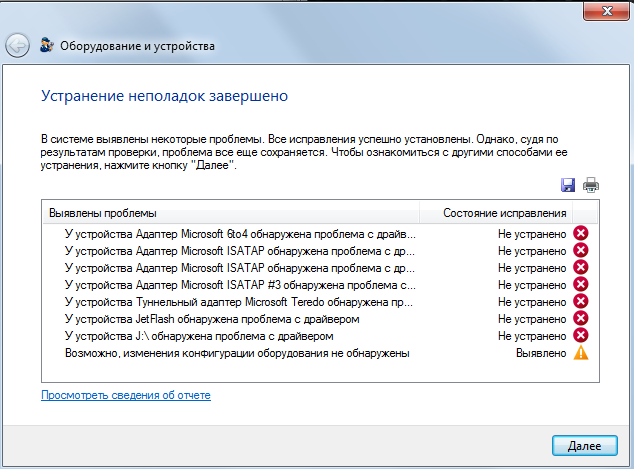Click the Back arrow button
The image size is (634, 469).
click(17, 45)
